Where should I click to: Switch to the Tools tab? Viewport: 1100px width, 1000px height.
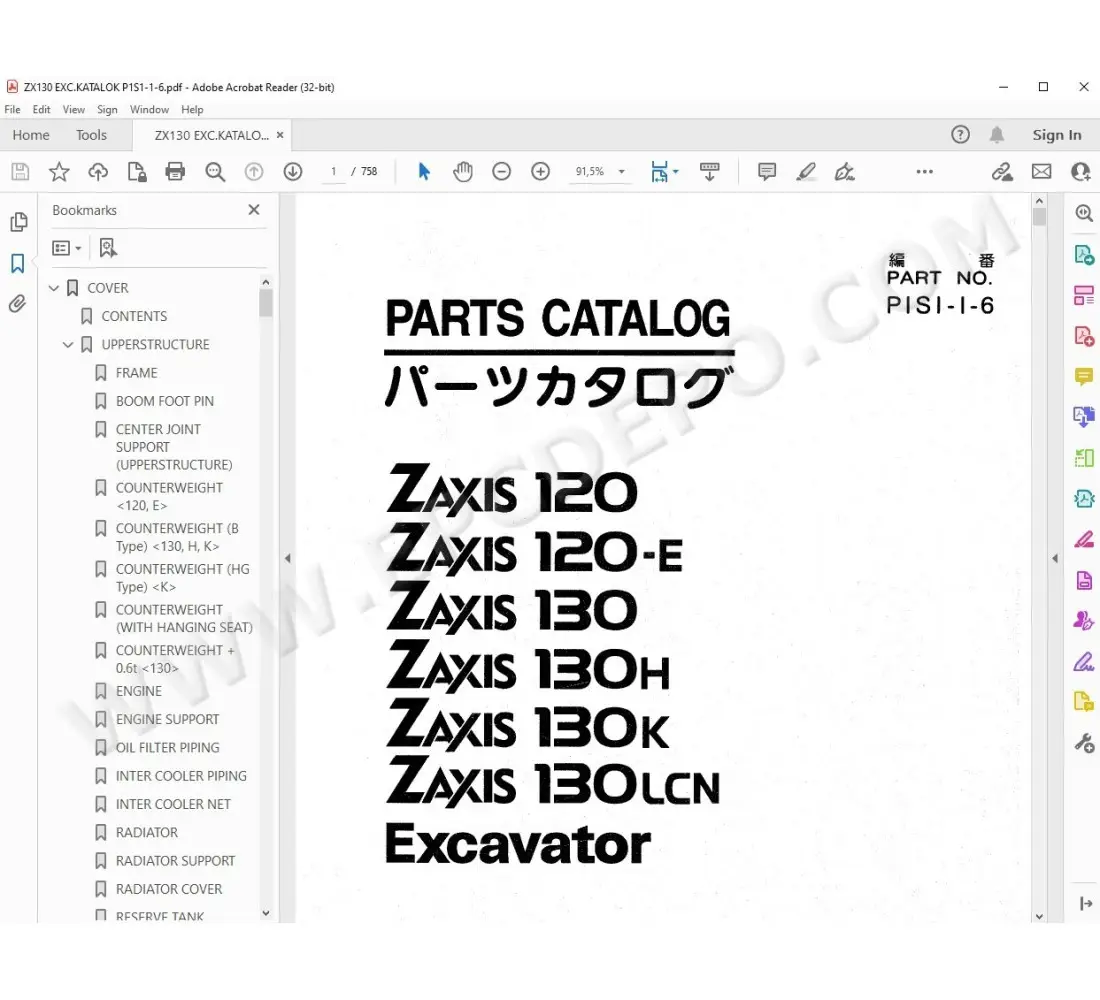91,134
